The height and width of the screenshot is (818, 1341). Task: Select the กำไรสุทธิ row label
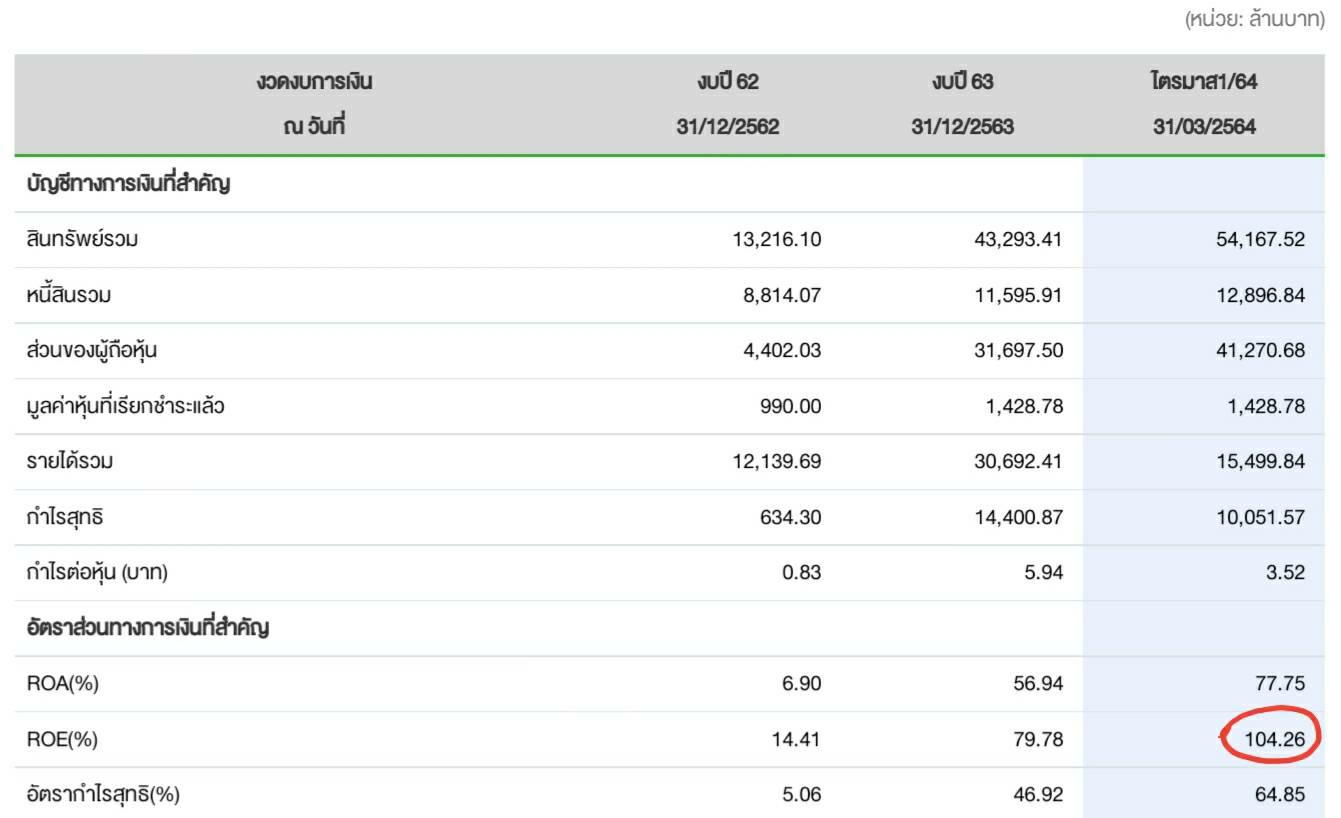(x=66, y=518)
